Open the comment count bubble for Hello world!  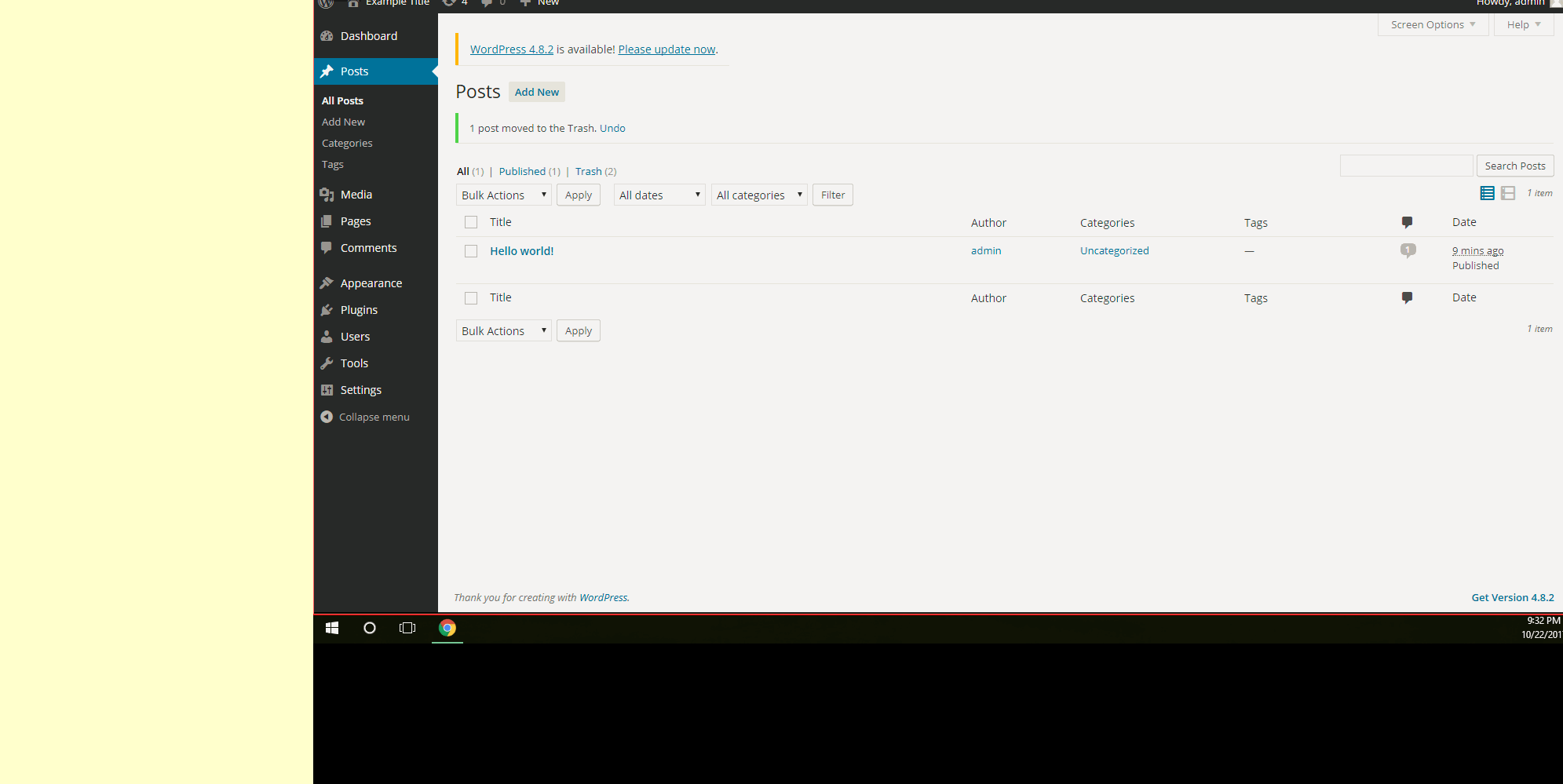[x=1408, y=250]
